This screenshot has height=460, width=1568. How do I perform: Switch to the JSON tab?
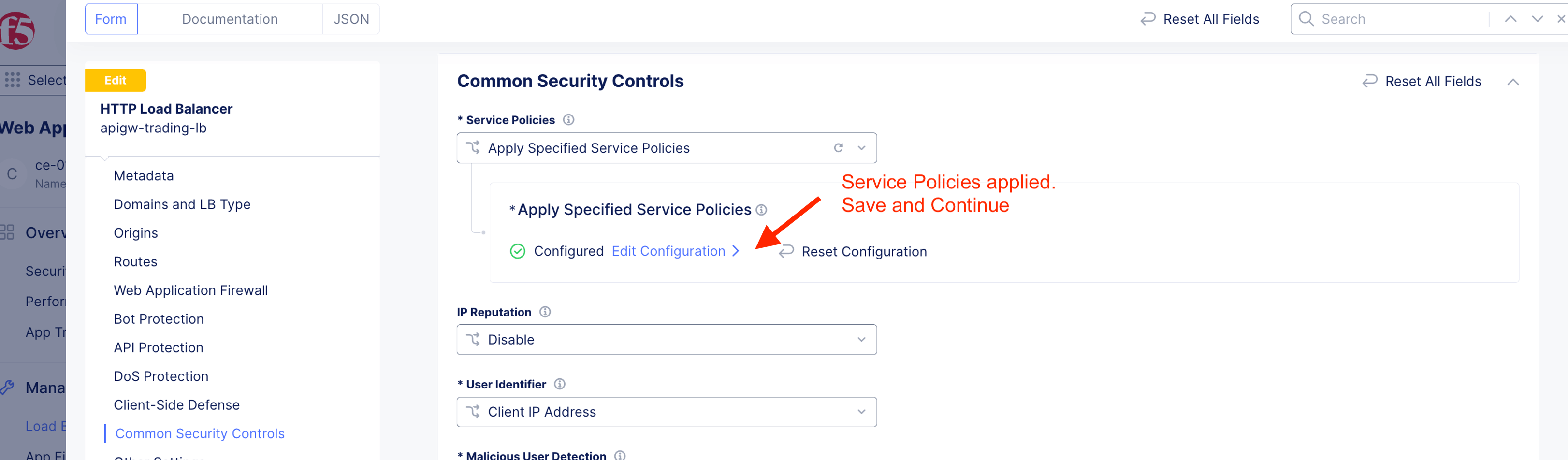(351, 19)
